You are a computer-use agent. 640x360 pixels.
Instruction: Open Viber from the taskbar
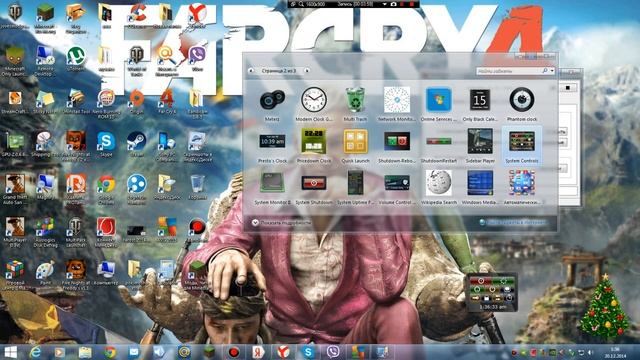[x=333, y=352]
